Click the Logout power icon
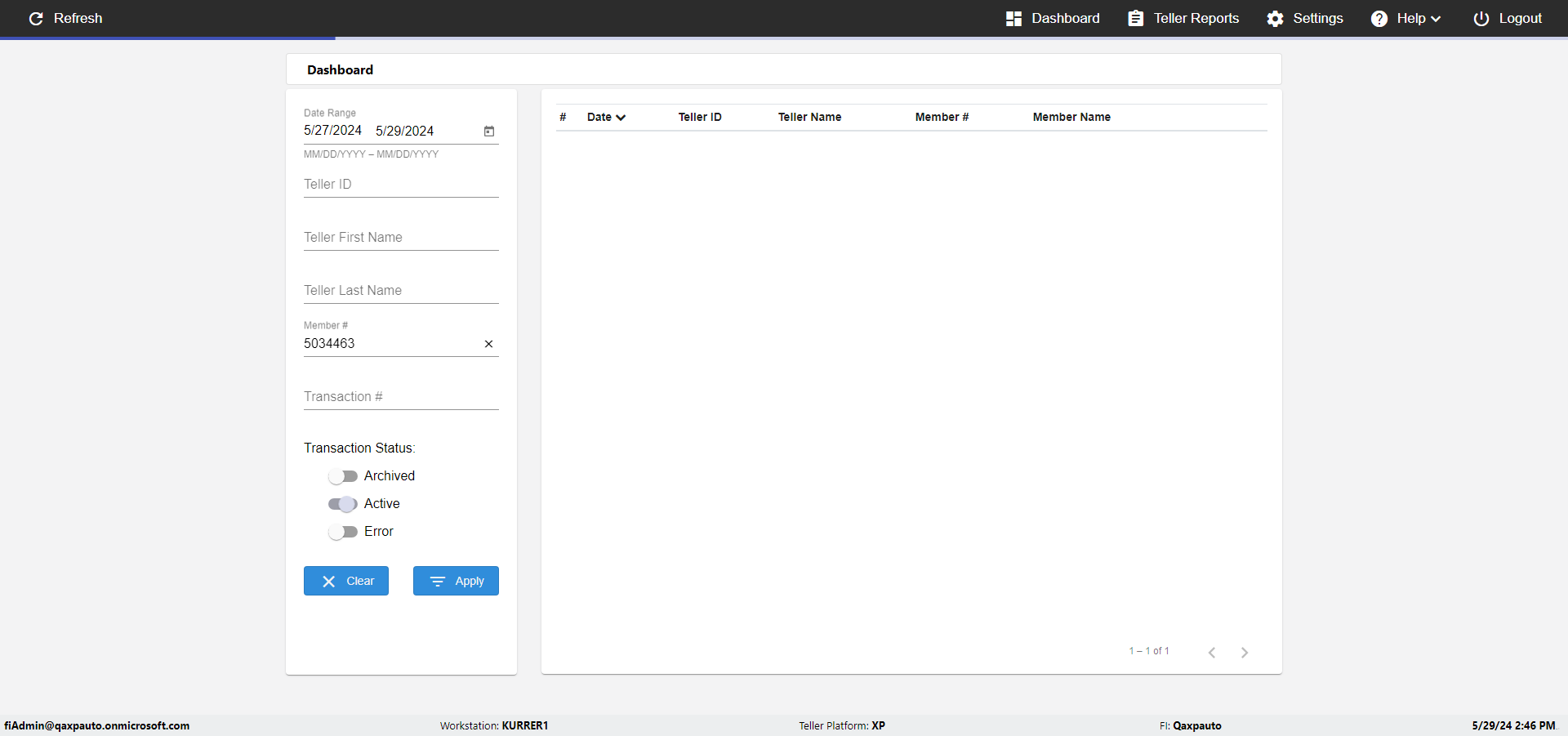1568x736 pixels. [x=1481, y=18]
